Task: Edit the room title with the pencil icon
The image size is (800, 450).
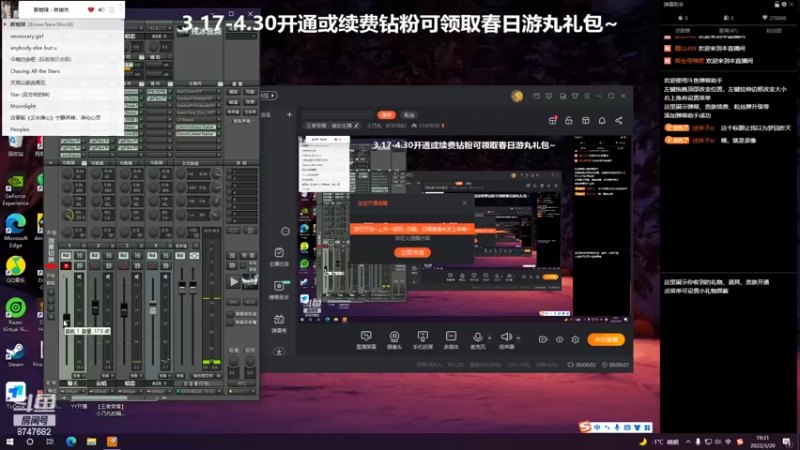Action: coord(357,126)
